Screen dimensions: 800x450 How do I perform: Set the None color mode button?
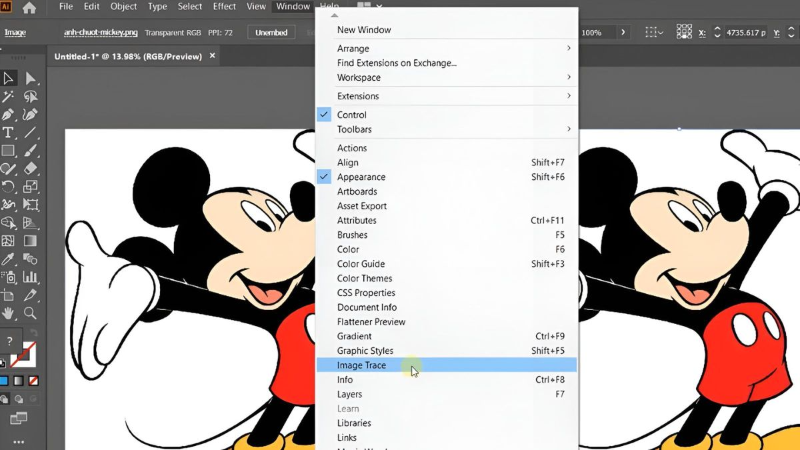(x=33, y=381)
